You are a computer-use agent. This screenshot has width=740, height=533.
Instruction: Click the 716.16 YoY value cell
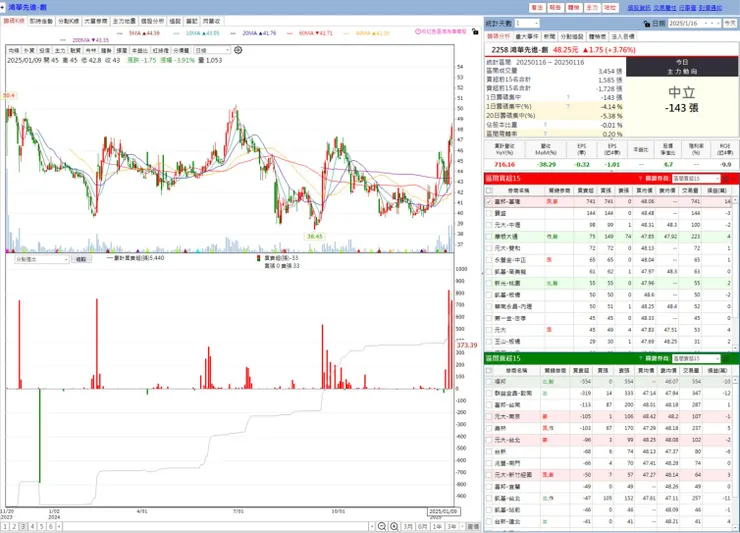(505, 165)
